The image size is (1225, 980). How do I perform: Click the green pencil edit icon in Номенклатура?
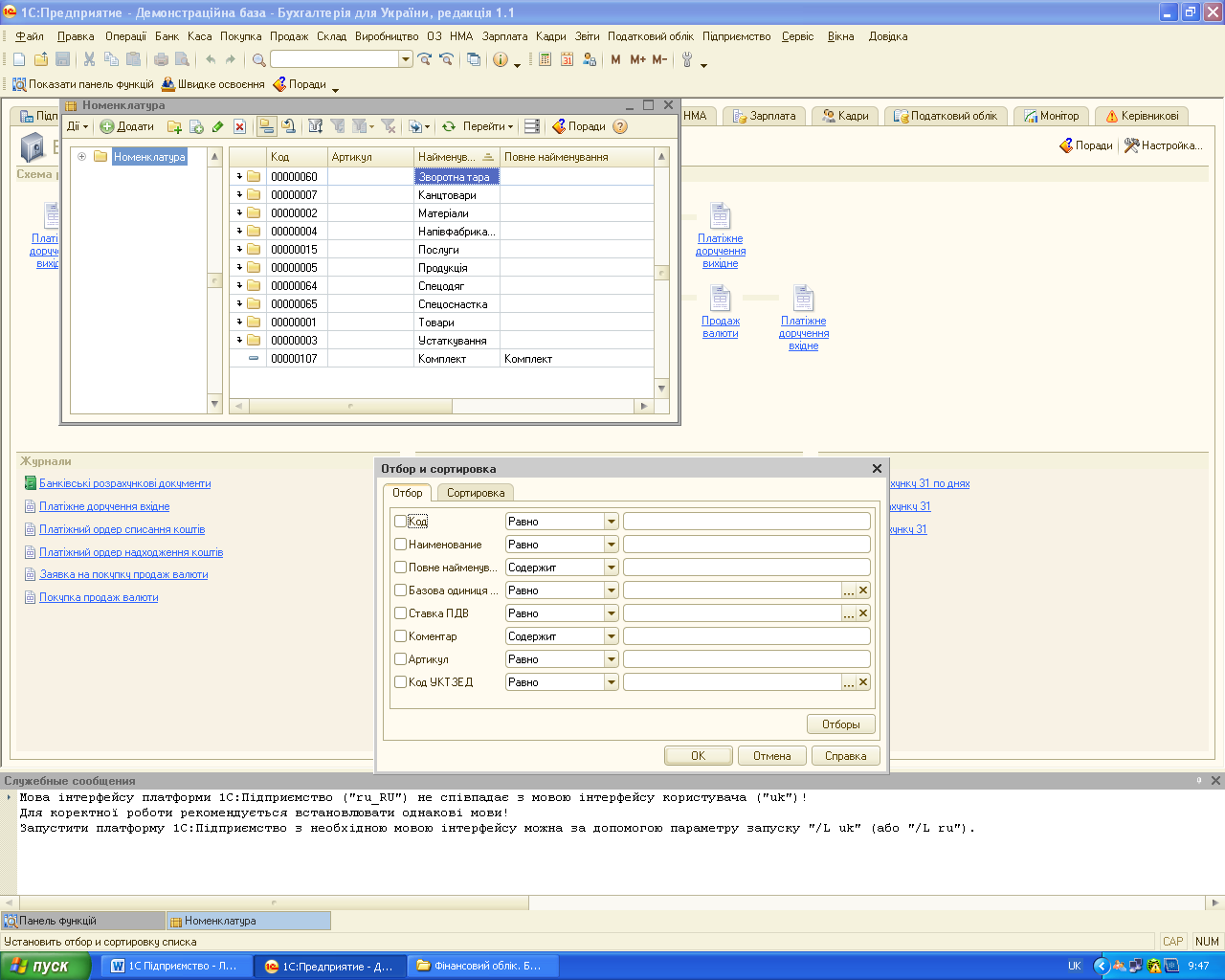click(218, 126)
